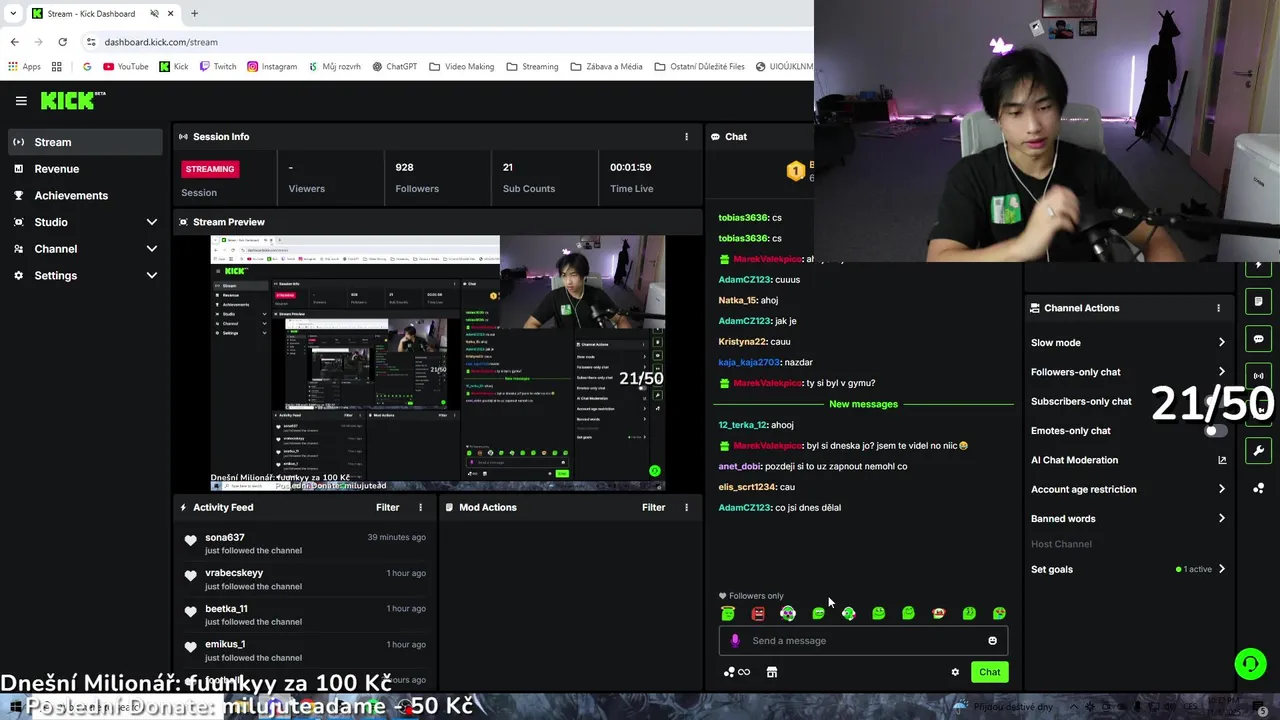Open a new browser tab
The height and width of the screenshot is (720, 1280).
(194, 14)
